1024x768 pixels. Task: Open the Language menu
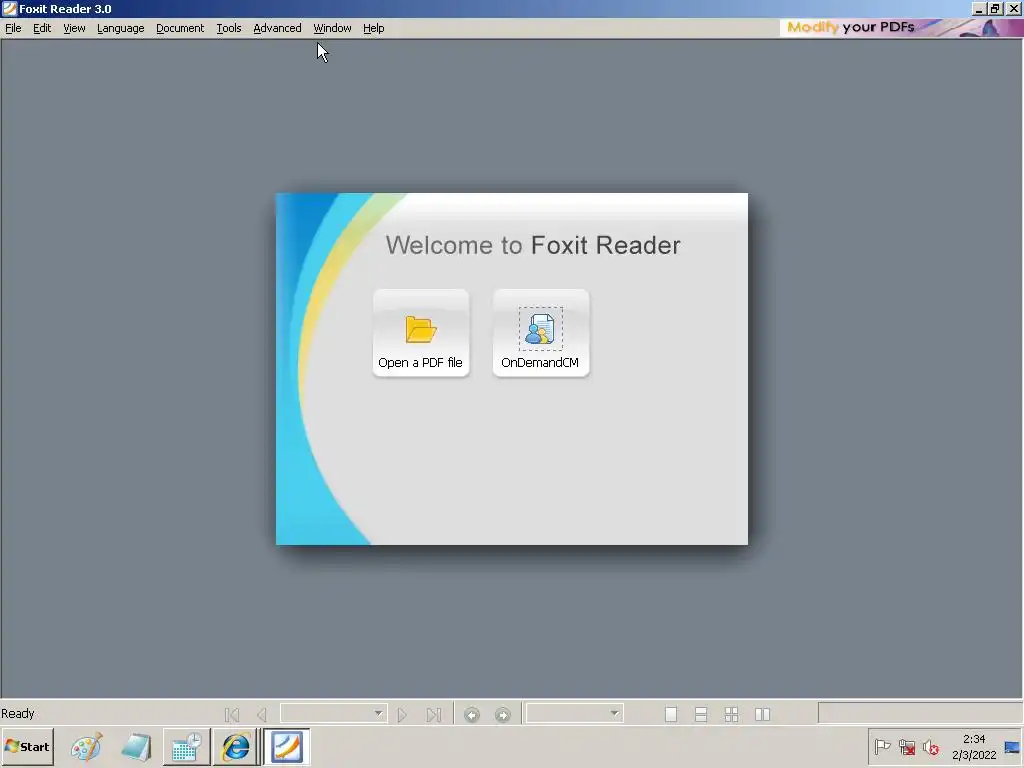(x=120, y=28)
